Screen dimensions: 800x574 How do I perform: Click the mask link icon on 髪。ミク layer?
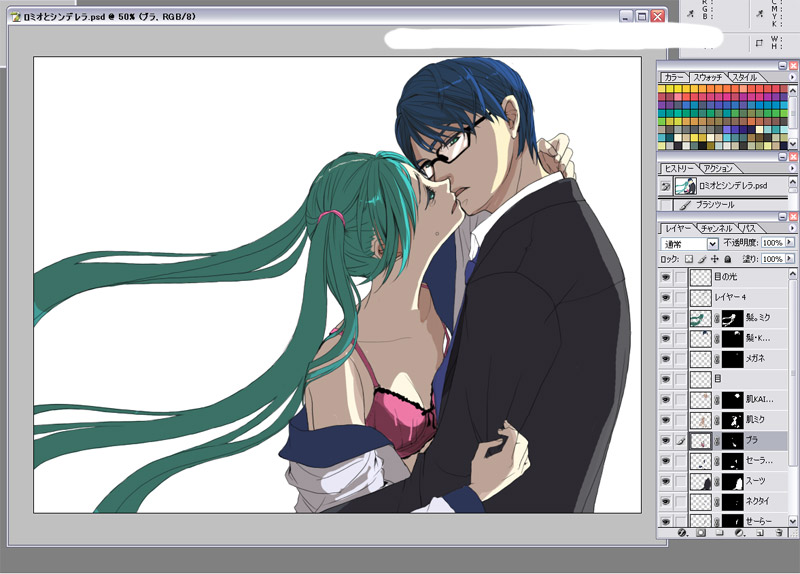(716, 319)
